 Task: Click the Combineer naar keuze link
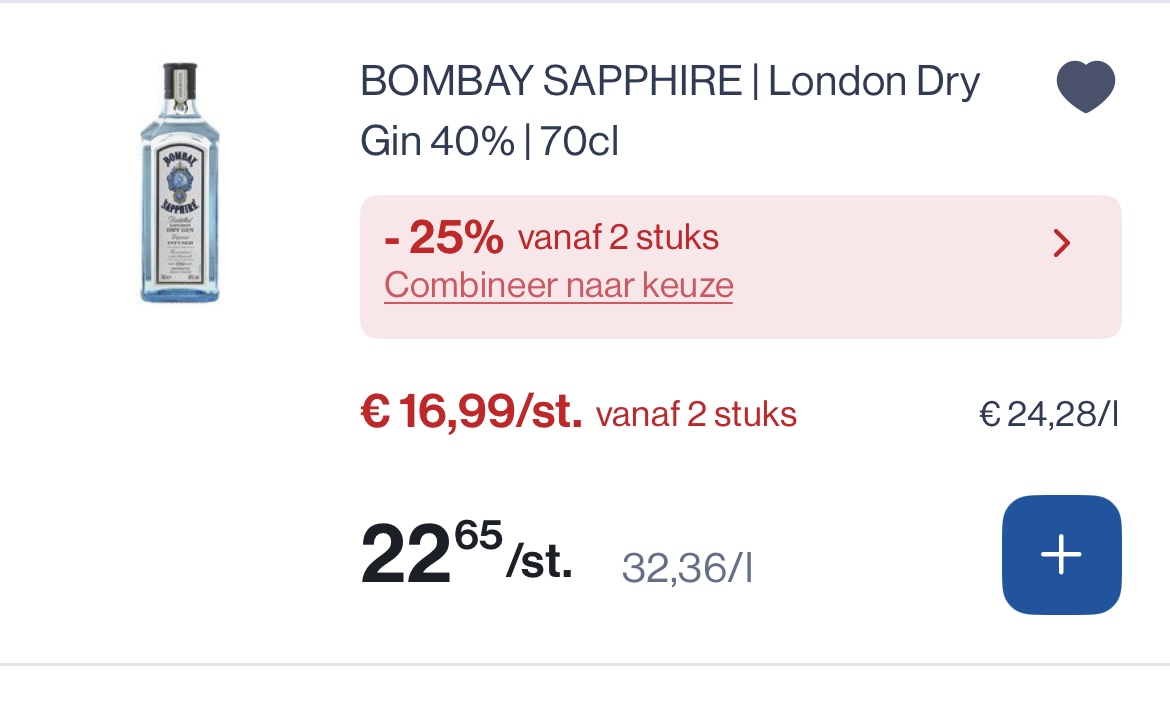pos(558,285)
